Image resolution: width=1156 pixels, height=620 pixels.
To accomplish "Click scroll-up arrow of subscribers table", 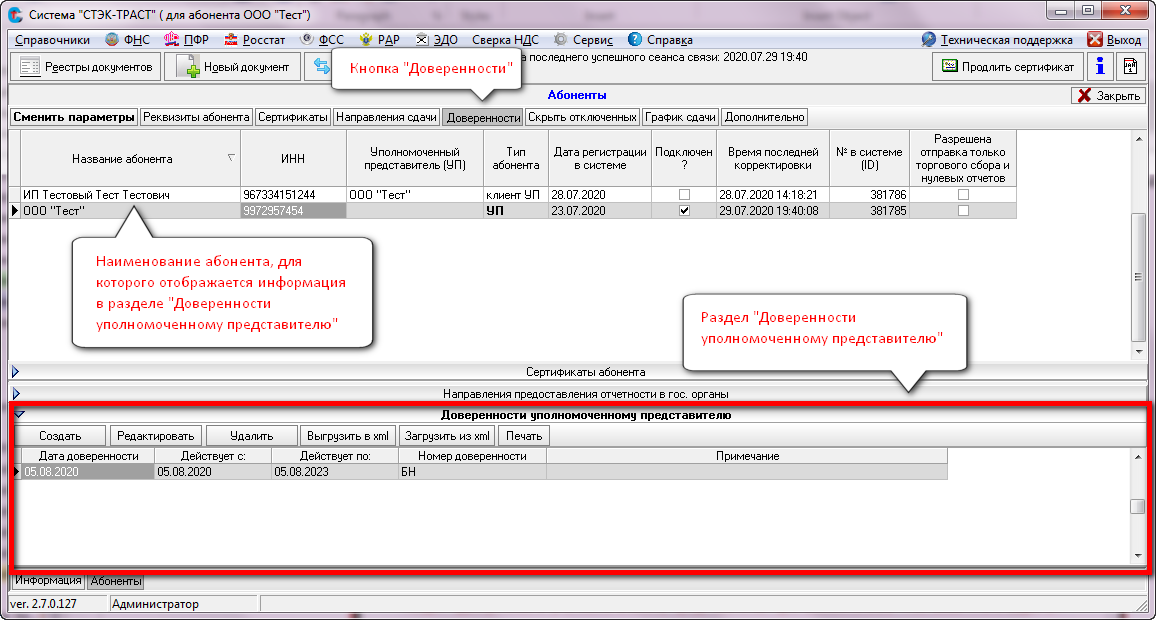I will [x=1138, y=139].
